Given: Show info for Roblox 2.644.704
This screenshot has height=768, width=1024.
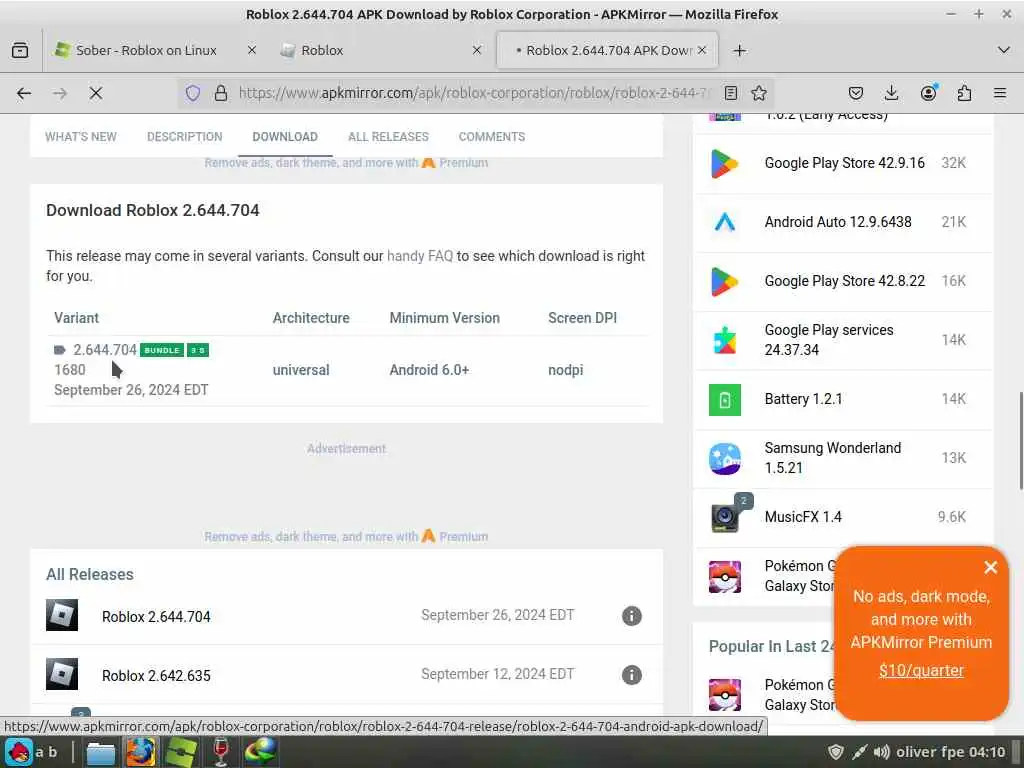Looking at the screenshot, I should (x=632, y=616).
